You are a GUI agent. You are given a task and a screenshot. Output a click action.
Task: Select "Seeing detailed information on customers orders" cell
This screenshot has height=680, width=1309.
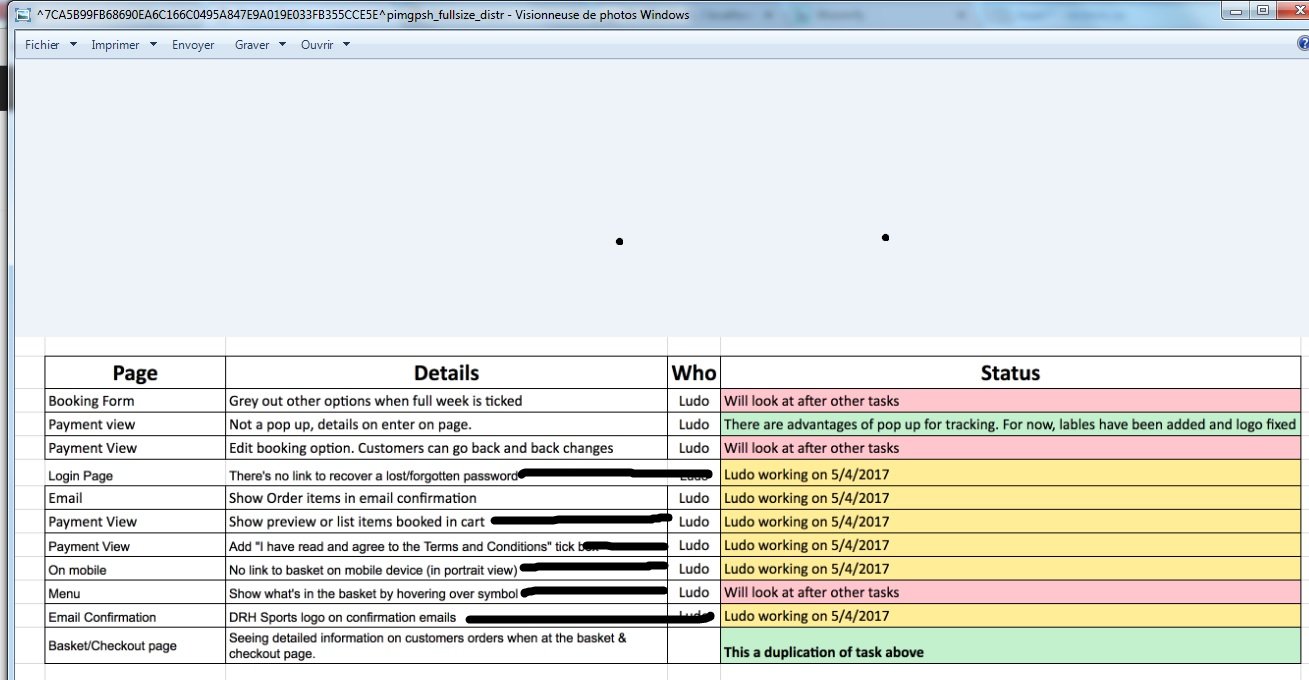click(446, 646)
